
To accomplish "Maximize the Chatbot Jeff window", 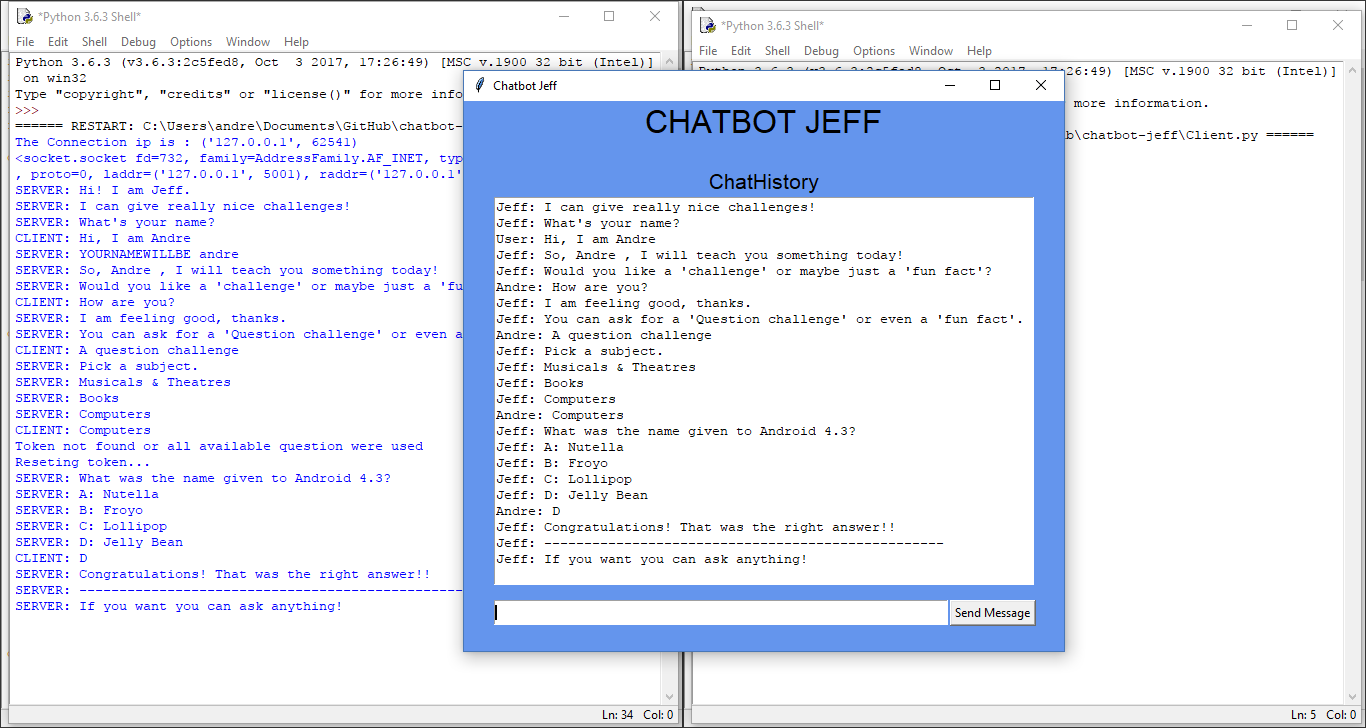I will click(995, 85).
